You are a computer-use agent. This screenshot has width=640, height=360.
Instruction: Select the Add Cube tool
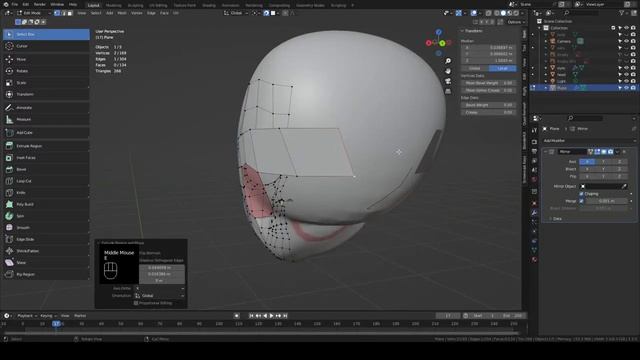coord(46,133)
